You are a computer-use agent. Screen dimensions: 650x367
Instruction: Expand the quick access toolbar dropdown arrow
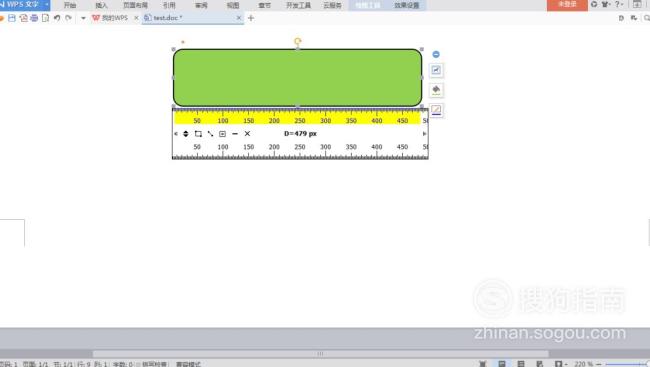(x=83, y=18)
